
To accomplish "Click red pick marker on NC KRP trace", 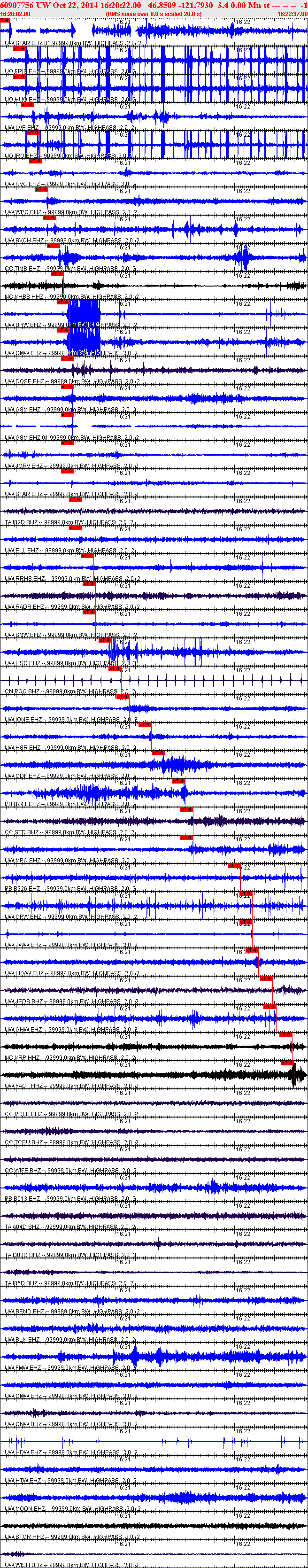I will click(285, 1035).
